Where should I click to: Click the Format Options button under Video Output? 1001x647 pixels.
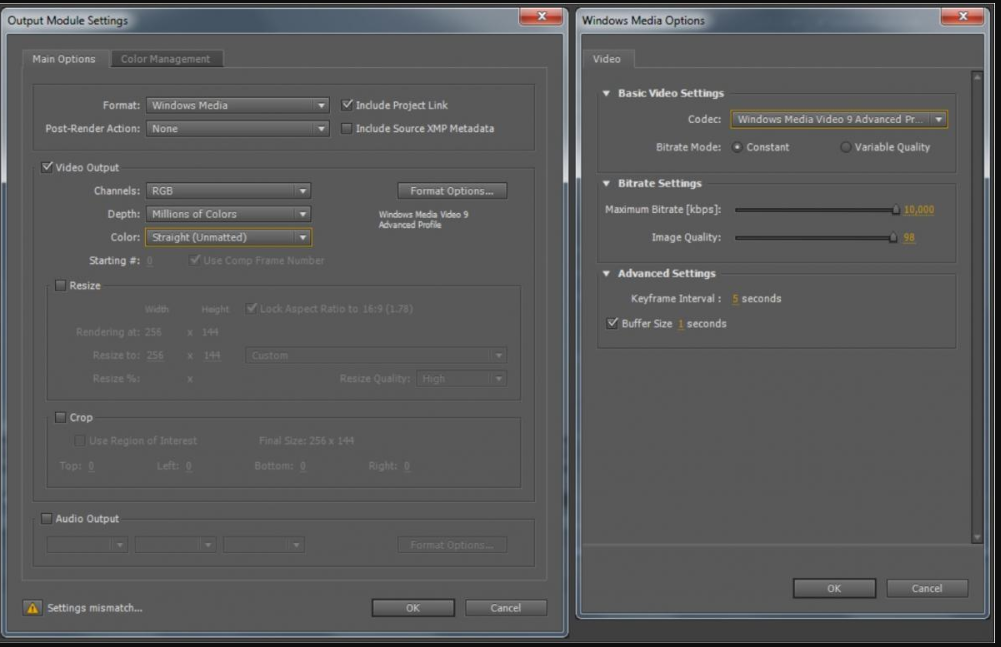(452, 191)
